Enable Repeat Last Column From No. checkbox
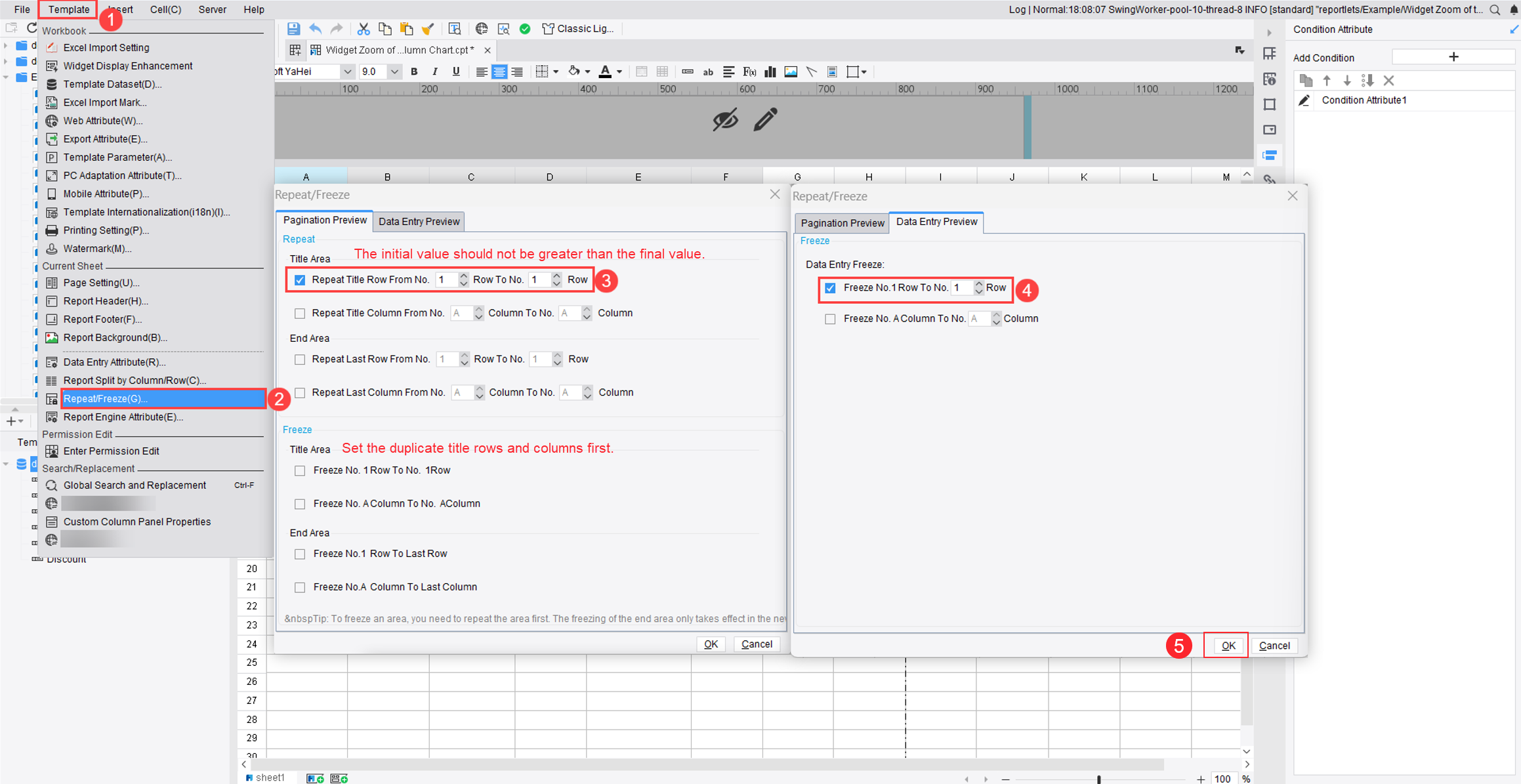1521x784 pixels. [300, 393]
